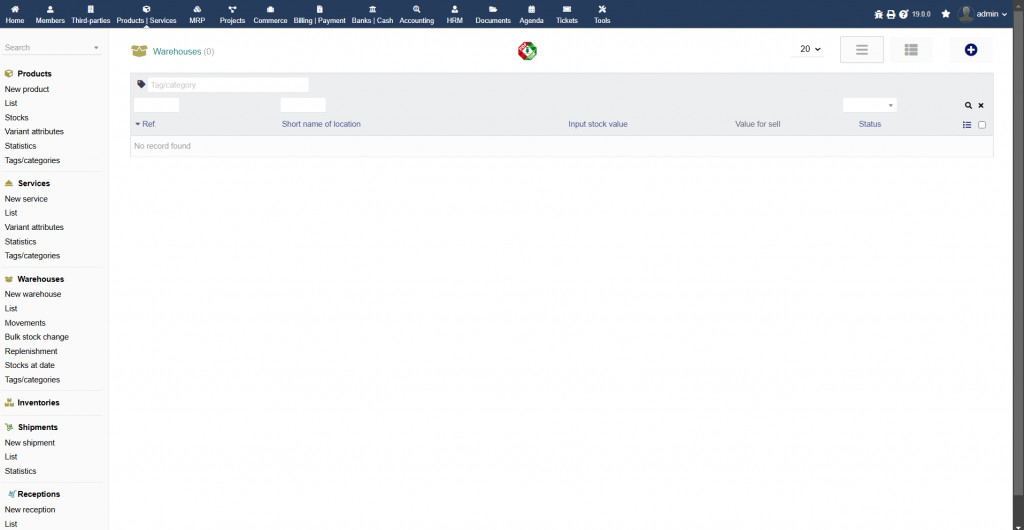Expand the sidebar Search dropdown arrow
The image size is (1024, 530).
point(96,48)
